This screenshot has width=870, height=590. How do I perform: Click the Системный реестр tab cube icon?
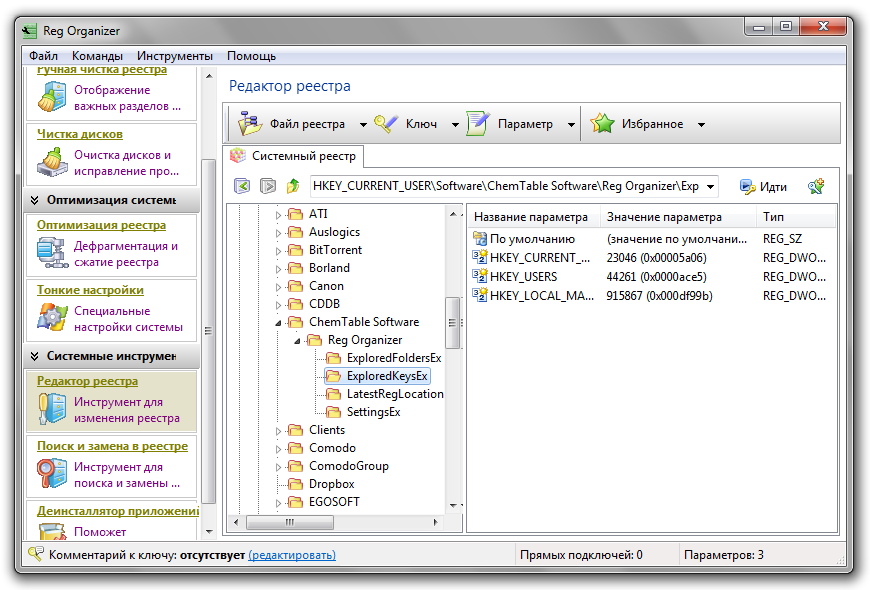238,156
